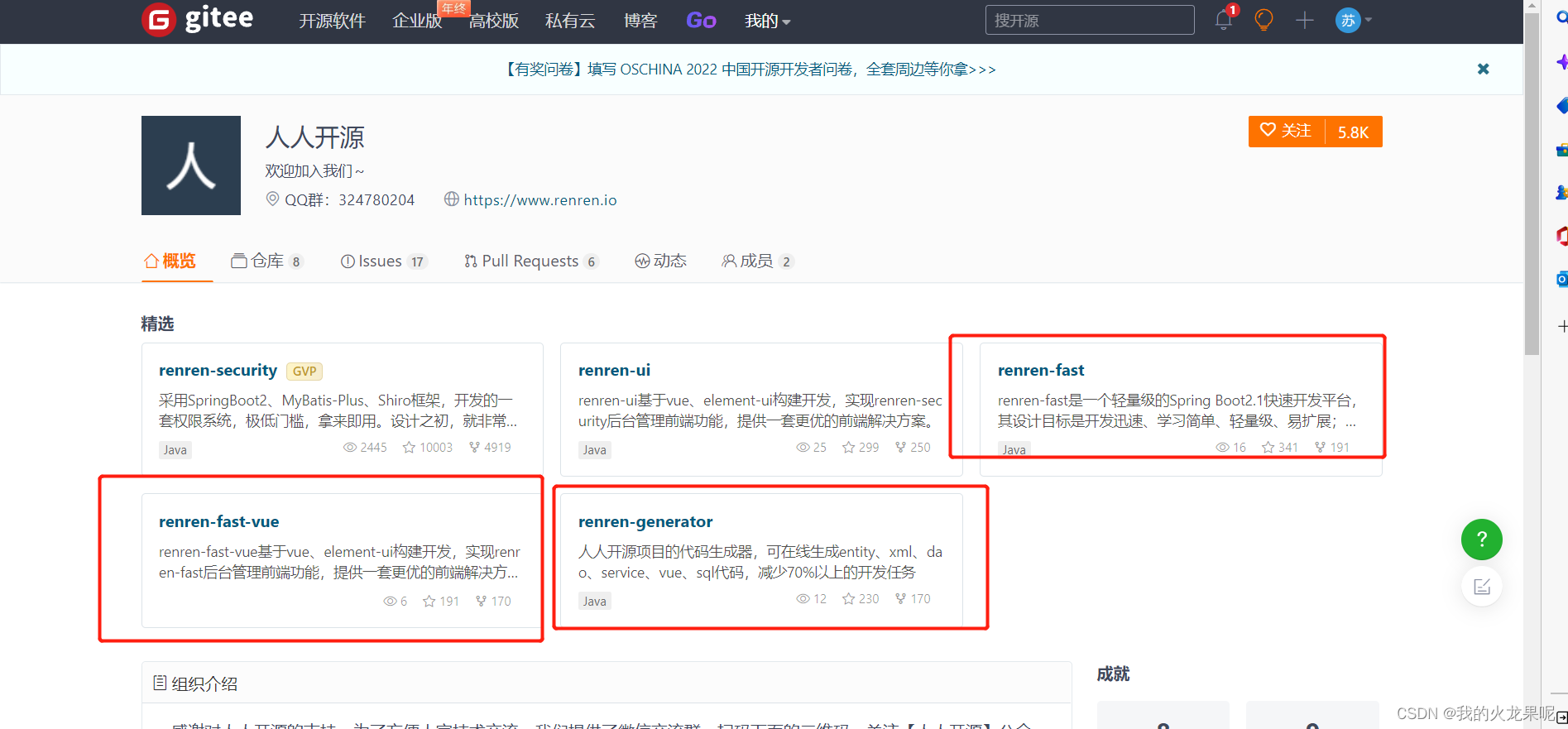Click the feedback edit floating button

(x=1481, y=587)
